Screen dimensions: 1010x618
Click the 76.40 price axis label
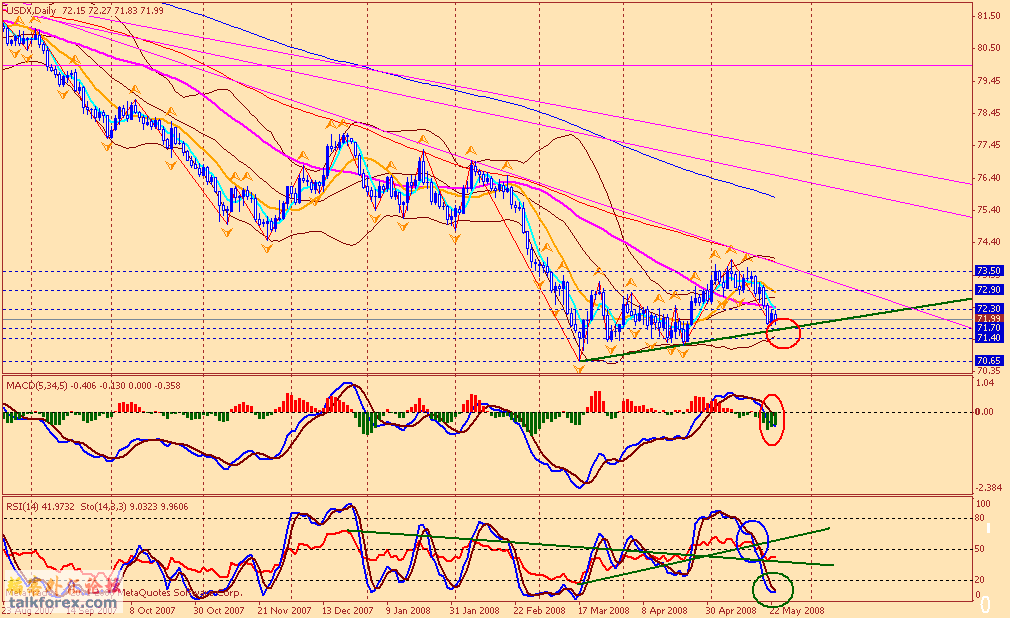989,178
